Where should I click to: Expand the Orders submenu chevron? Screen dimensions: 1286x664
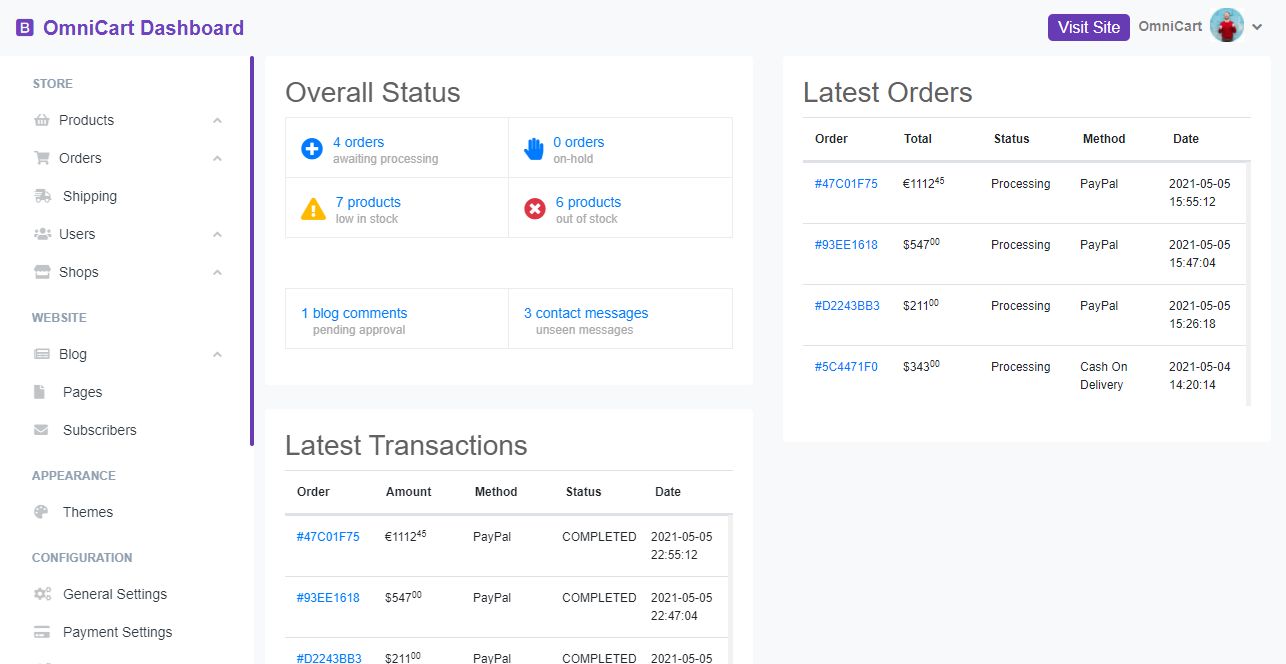coord(217,159)
